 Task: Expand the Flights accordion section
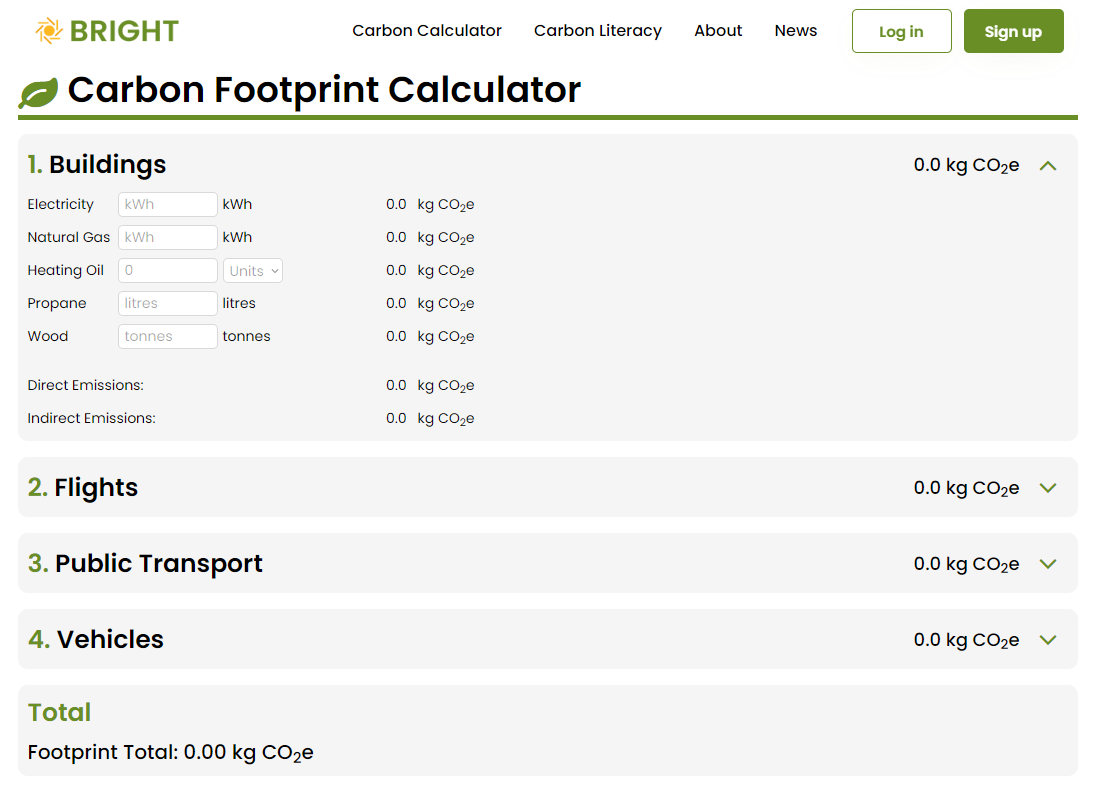pos(1047,488)
